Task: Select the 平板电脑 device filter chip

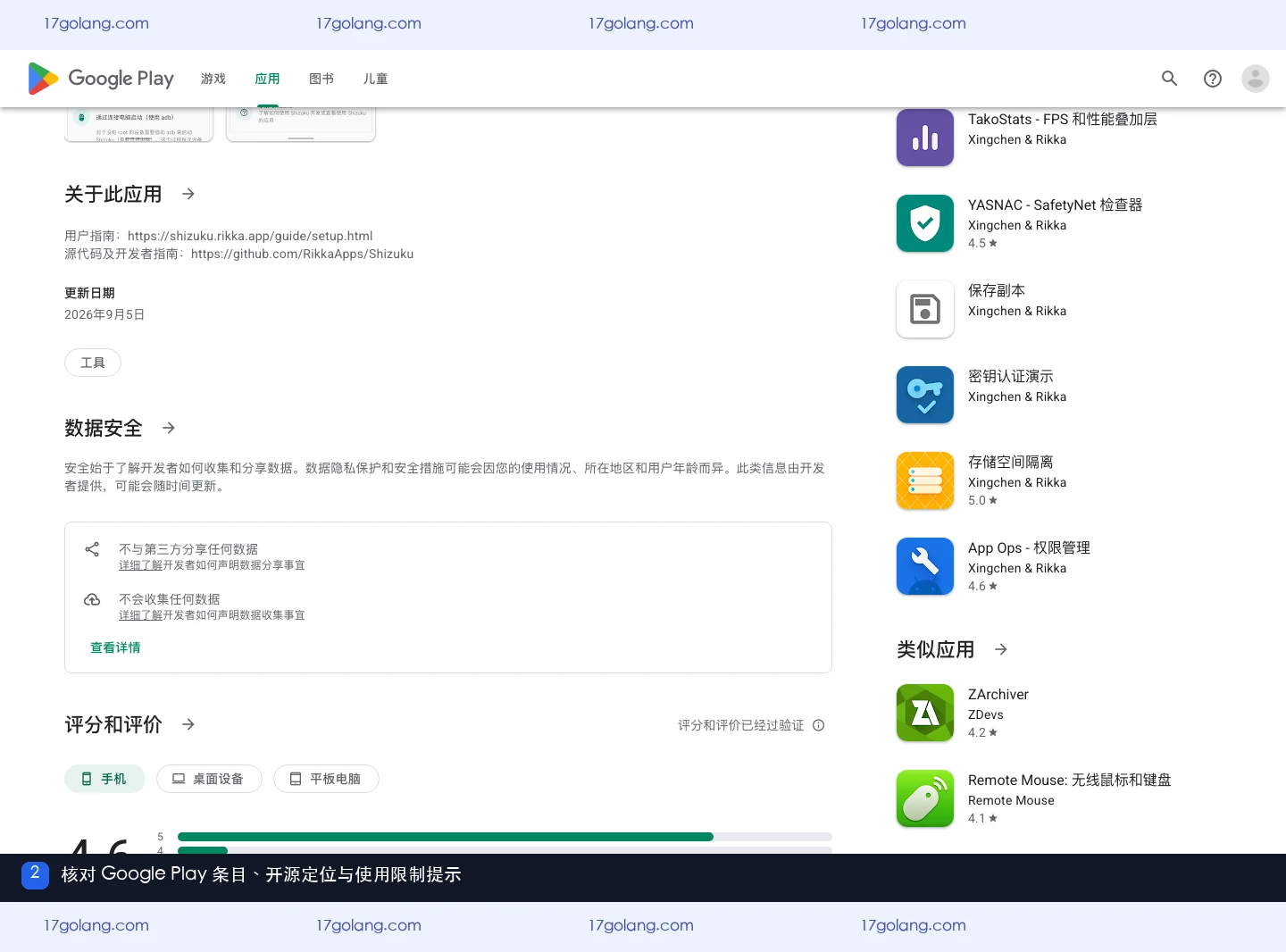Action: [x=326, y=779]
